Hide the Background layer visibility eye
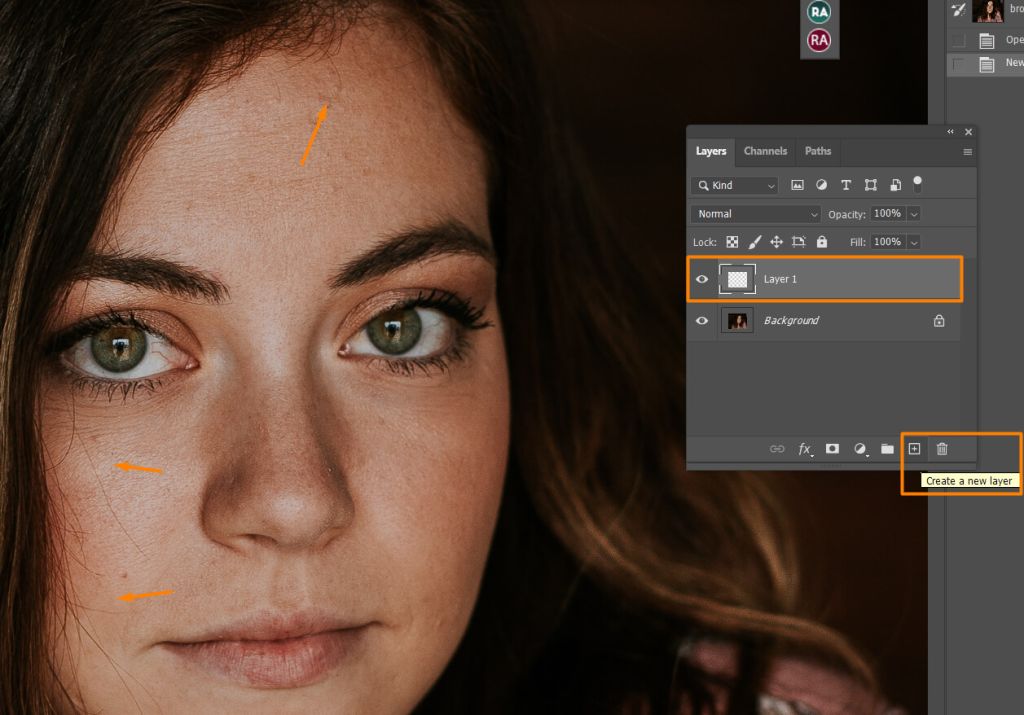 click(702, 320)
